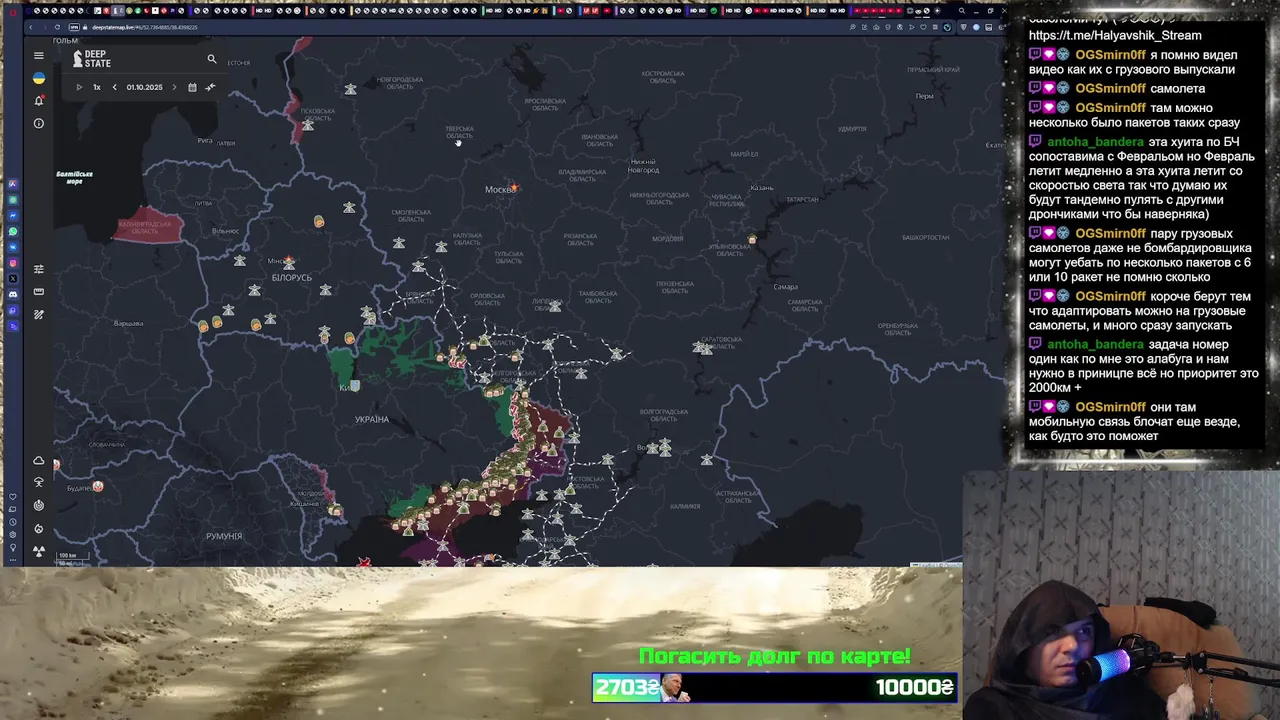
Task: Toggle the radar layer icon
Action: 39,505
